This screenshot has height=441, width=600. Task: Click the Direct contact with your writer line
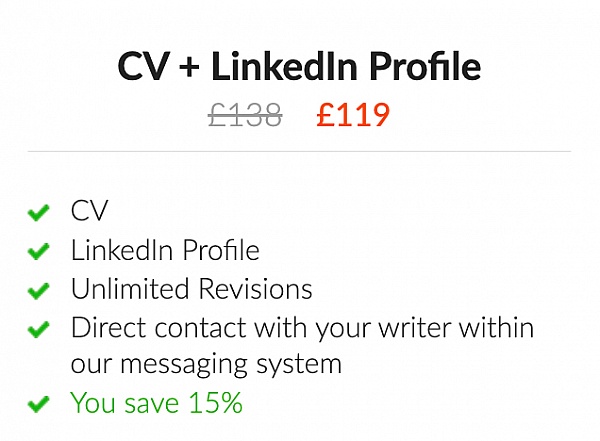point(302,328)
